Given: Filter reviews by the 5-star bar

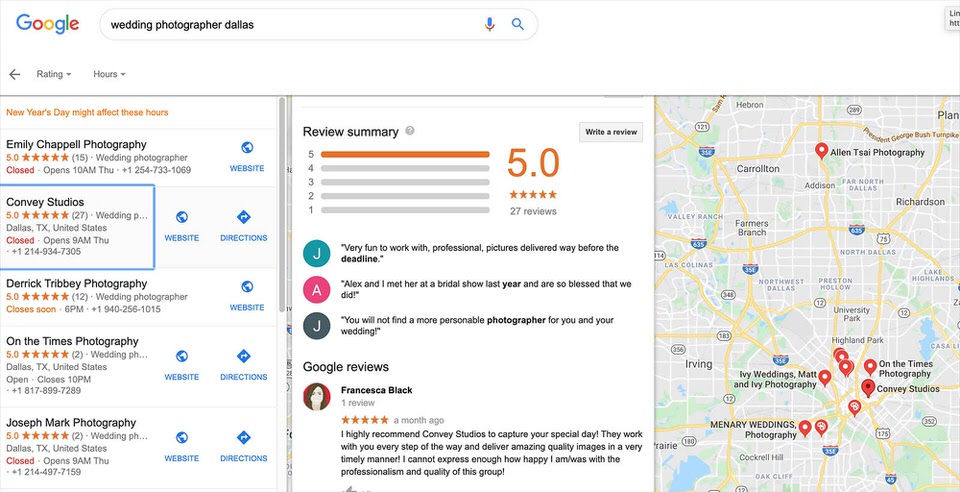Looking at the screenshot, I should click(405, 154).
